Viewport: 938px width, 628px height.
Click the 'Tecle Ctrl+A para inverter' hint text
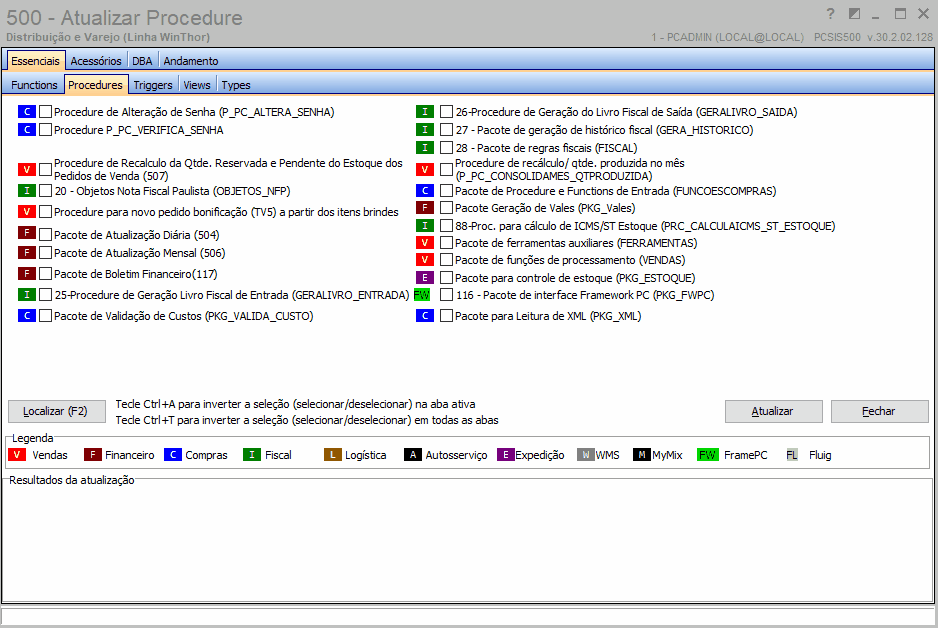pyautogui.click(x=296, y=404)
